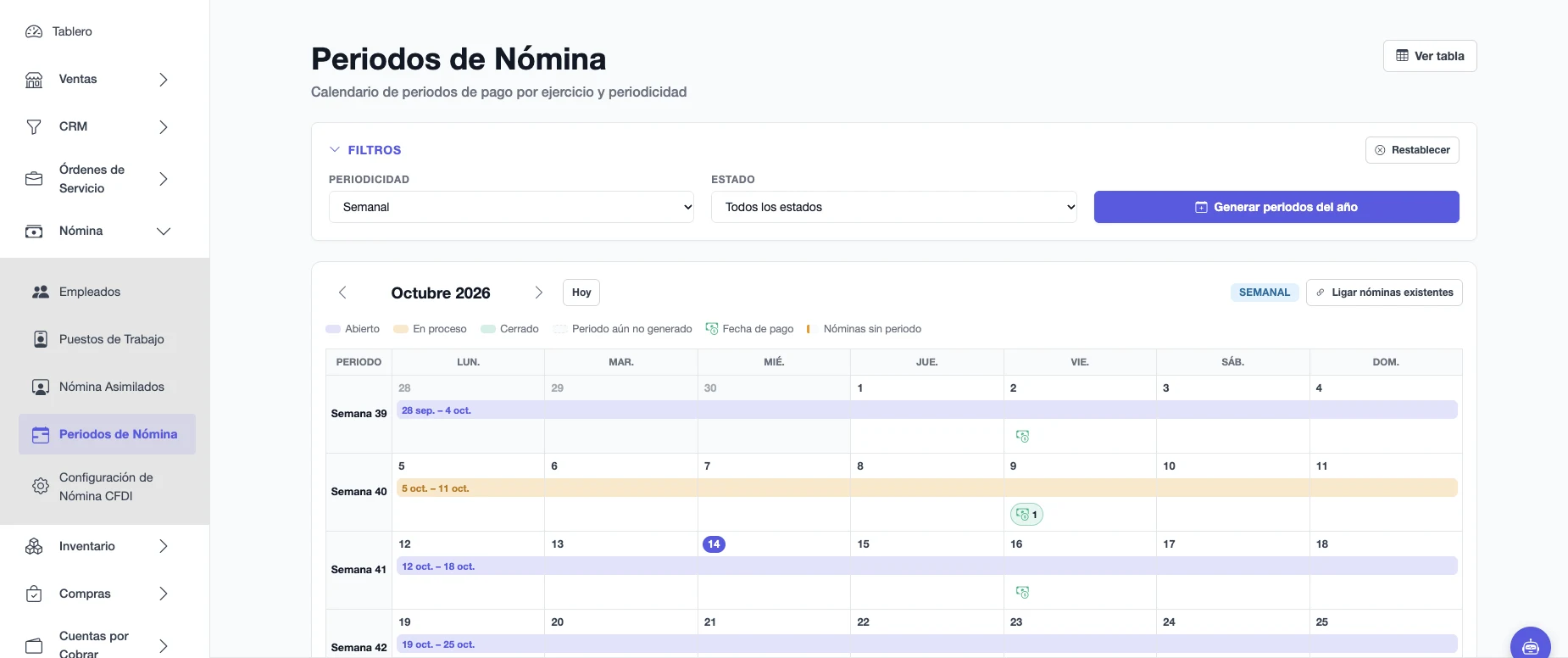Viewport: 1568px width, 658px height.
Task: Open the chatbot assistant bubble
Action: [1531, 646]
